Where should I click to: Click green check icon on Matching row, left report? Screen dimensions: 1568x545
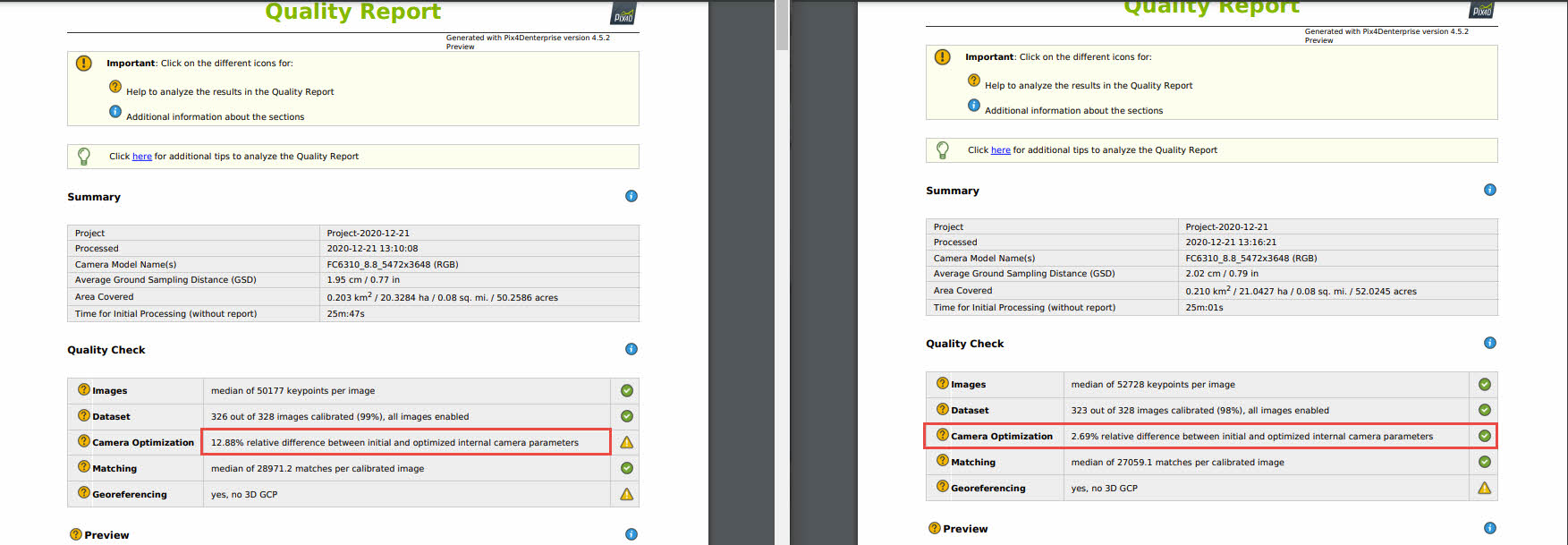click(627, 468)
